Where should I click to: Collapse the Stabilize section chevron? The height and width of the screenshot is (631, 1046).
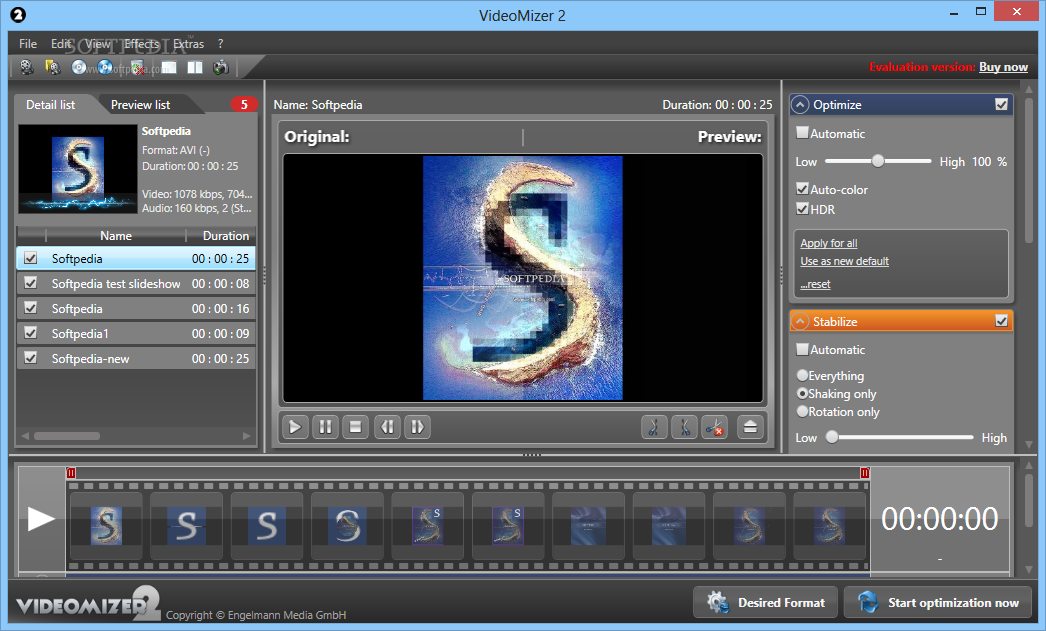point(800,322)
